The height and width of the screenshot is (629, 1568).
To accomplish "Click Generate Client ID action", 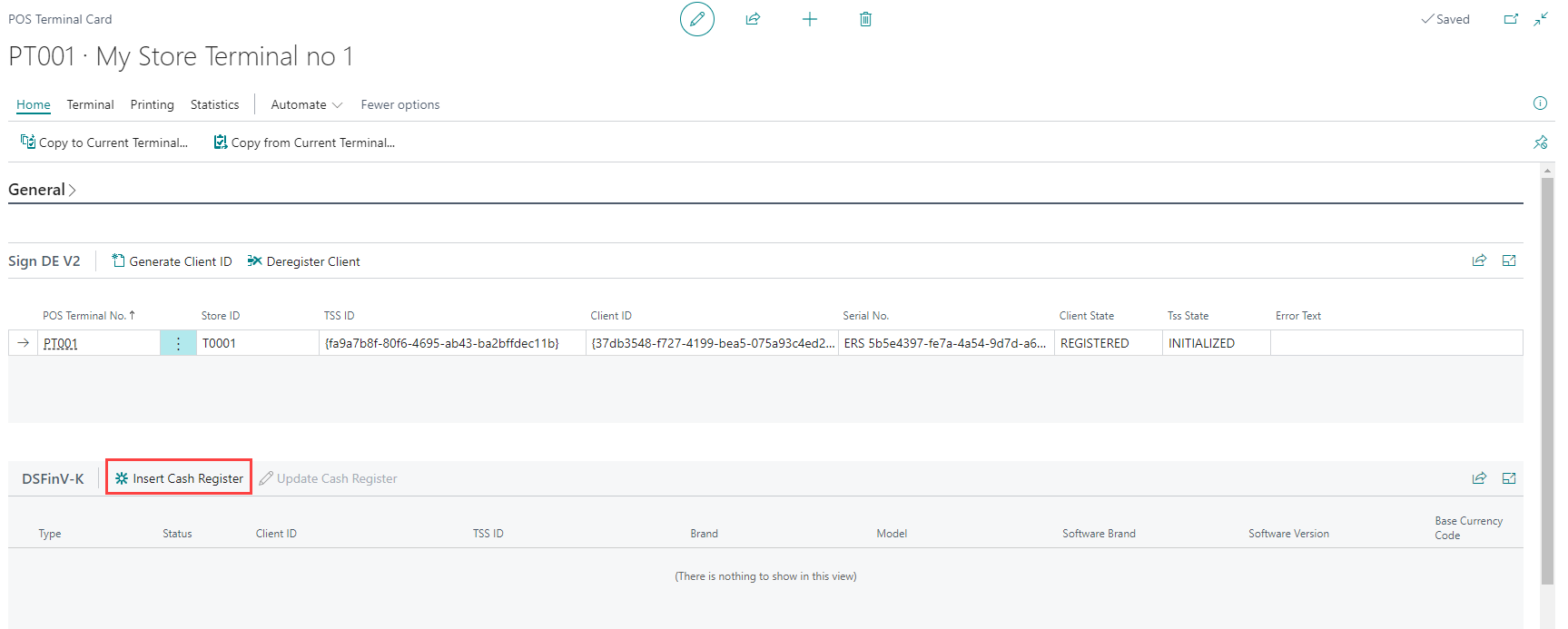I will (x=172, y=261).
